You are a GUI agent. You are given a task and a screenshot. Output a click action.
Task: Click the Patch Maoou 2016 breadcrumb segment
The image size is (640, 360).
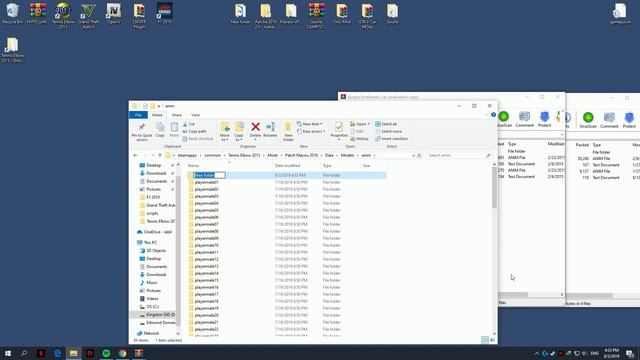pyautogui.click(x=301, y=156)
